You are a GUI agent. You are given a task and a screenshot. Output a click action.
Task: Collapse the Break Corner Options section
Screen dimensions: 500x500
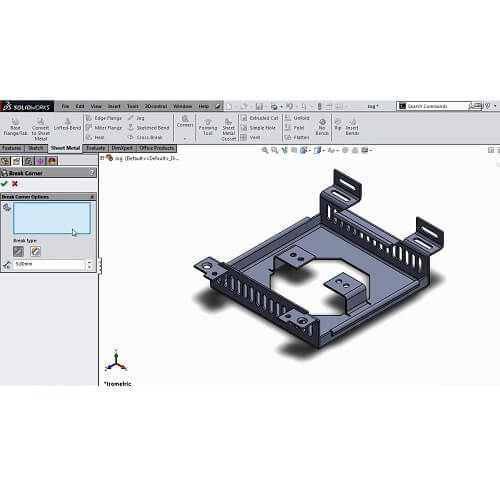point(92,197)
